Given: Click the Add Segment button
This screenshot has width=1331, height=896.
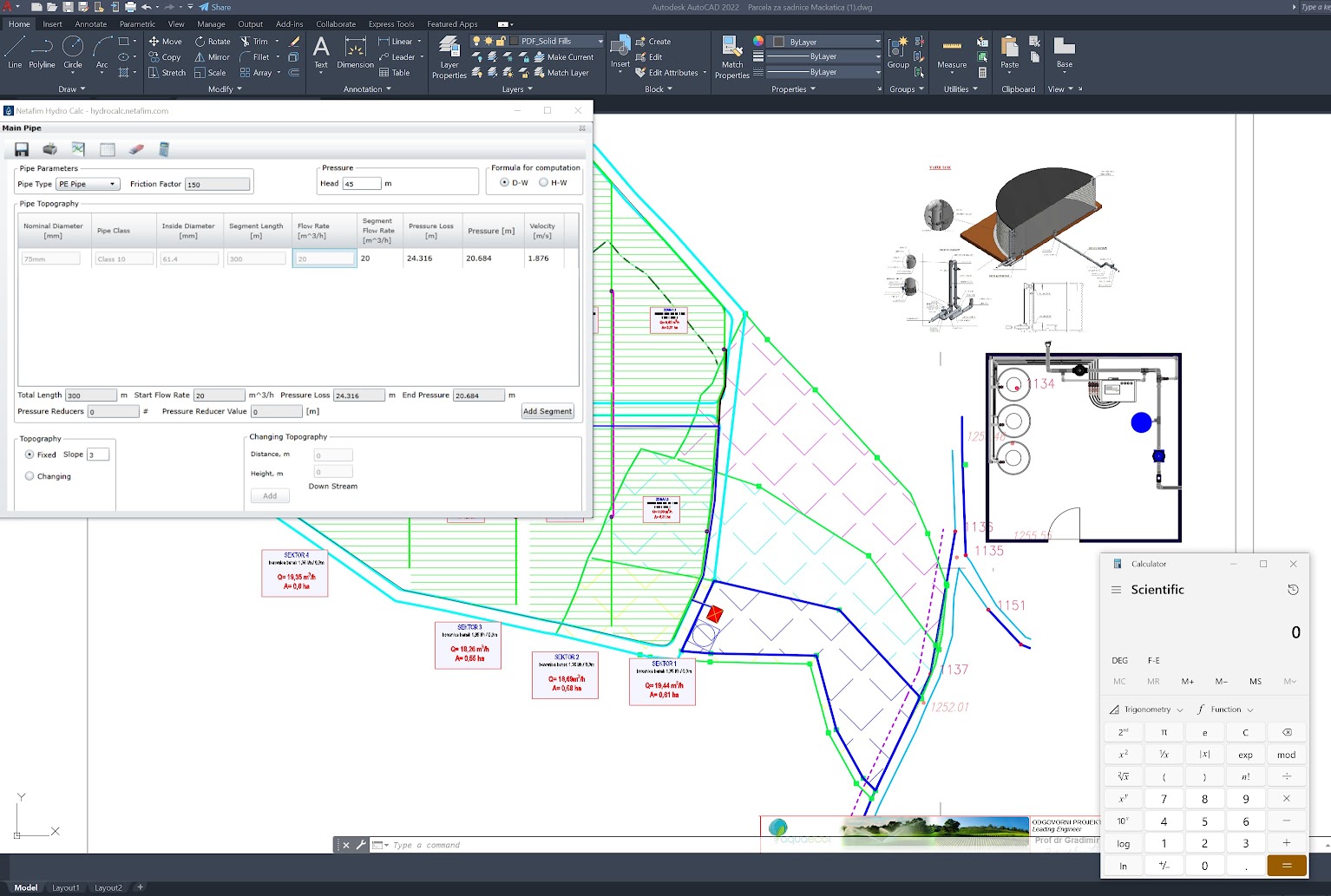Looking at the screenshot, I should click(x=547, y=411).
